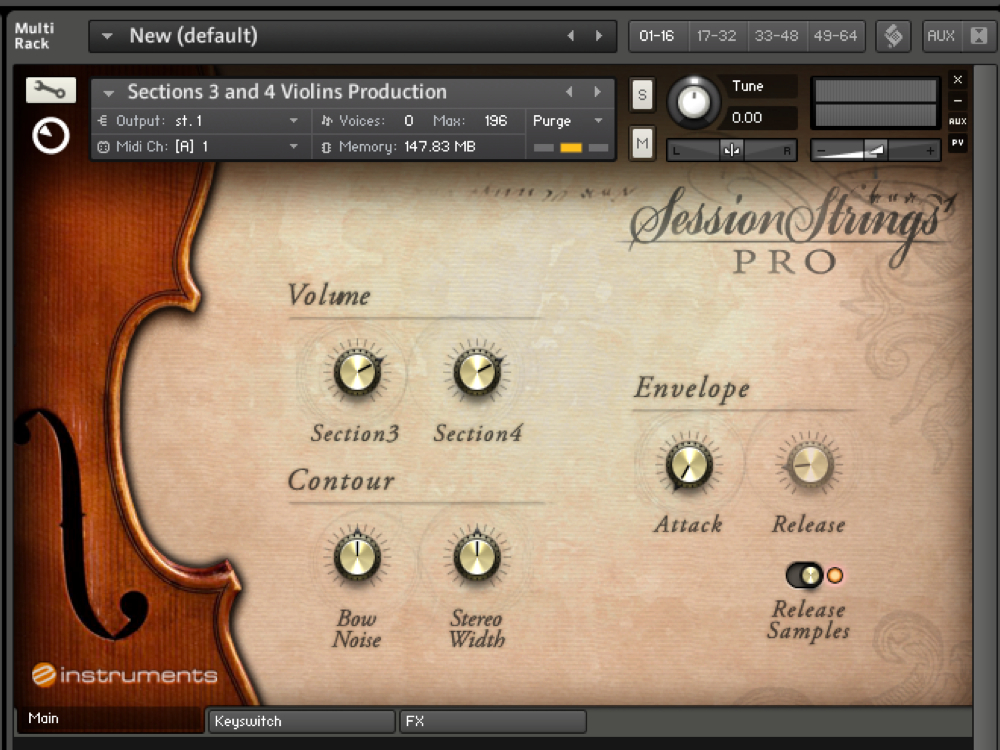
Task: Select rack page 33-48
Action: (x=777, y=36)
